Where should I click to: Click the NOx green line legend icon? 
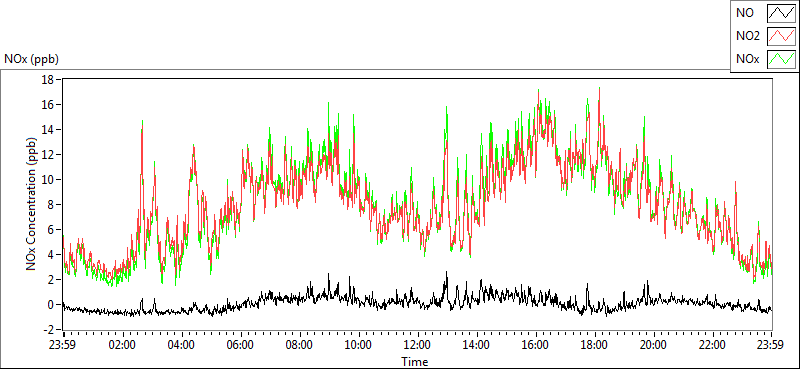pos(781,59)
